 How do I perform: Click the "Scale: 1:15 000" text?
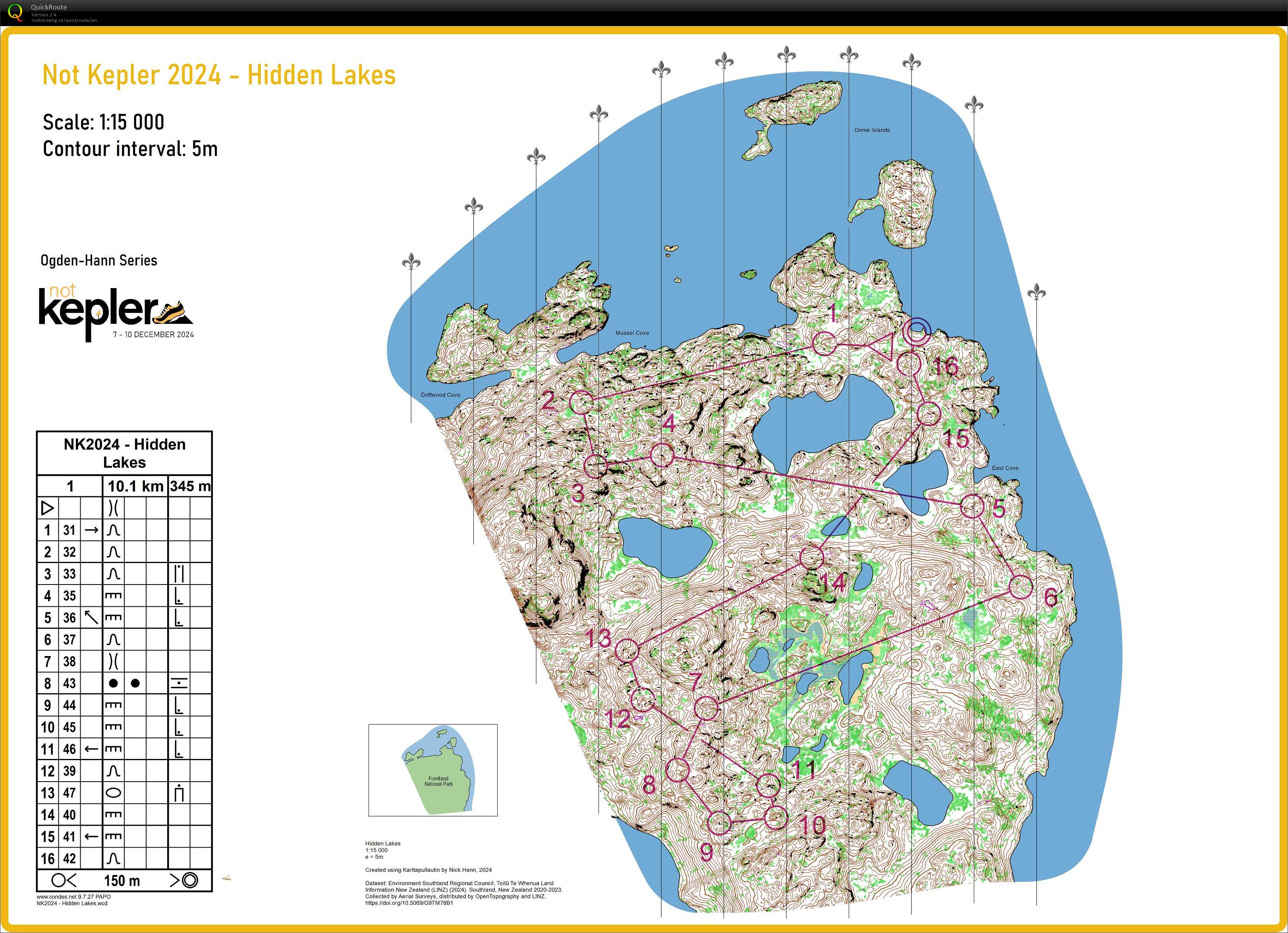pos(103,122)
